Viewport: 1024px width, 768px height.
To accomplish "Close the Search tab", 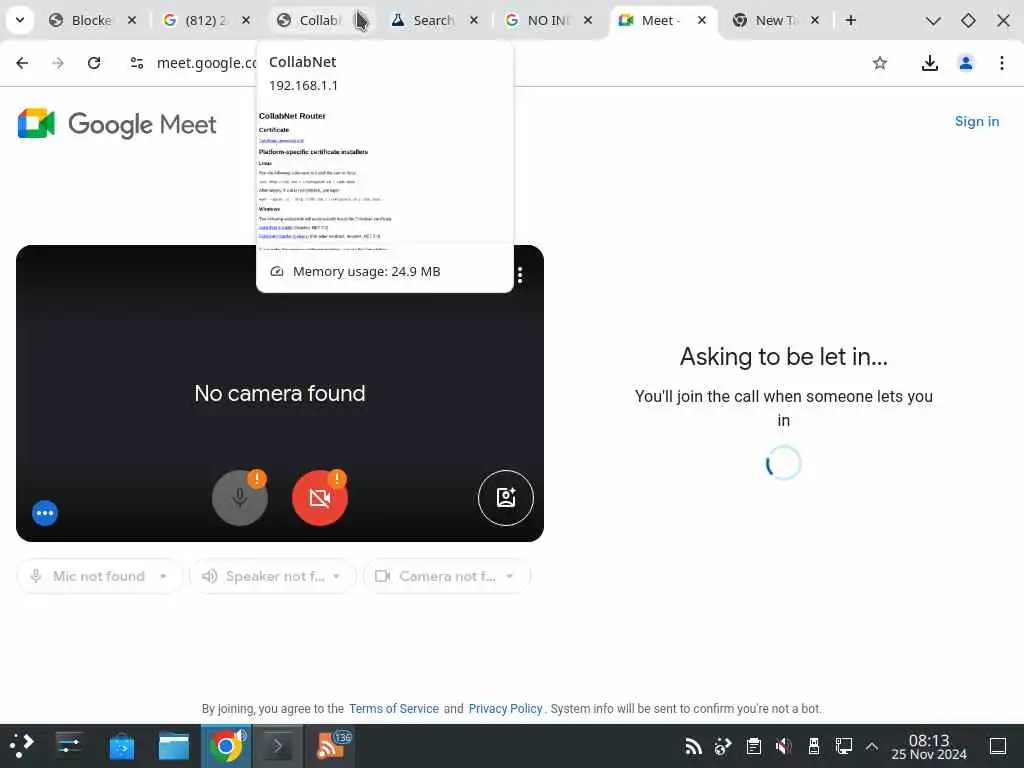I will [x=474, y=20].
